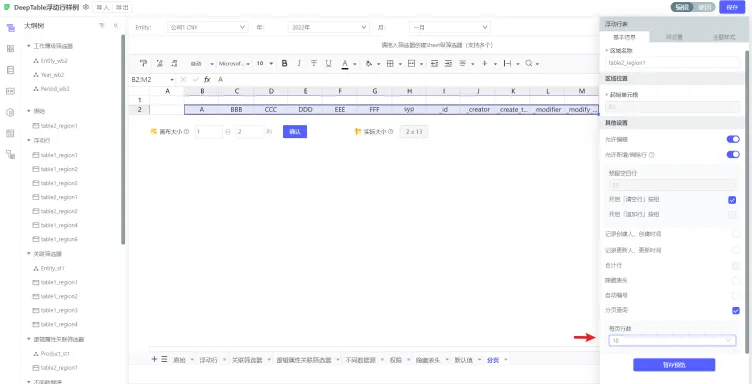Open the Entity filter dropdown
Image resolution: width=752 pixels, height=384 pixels.
pos(208,27)
